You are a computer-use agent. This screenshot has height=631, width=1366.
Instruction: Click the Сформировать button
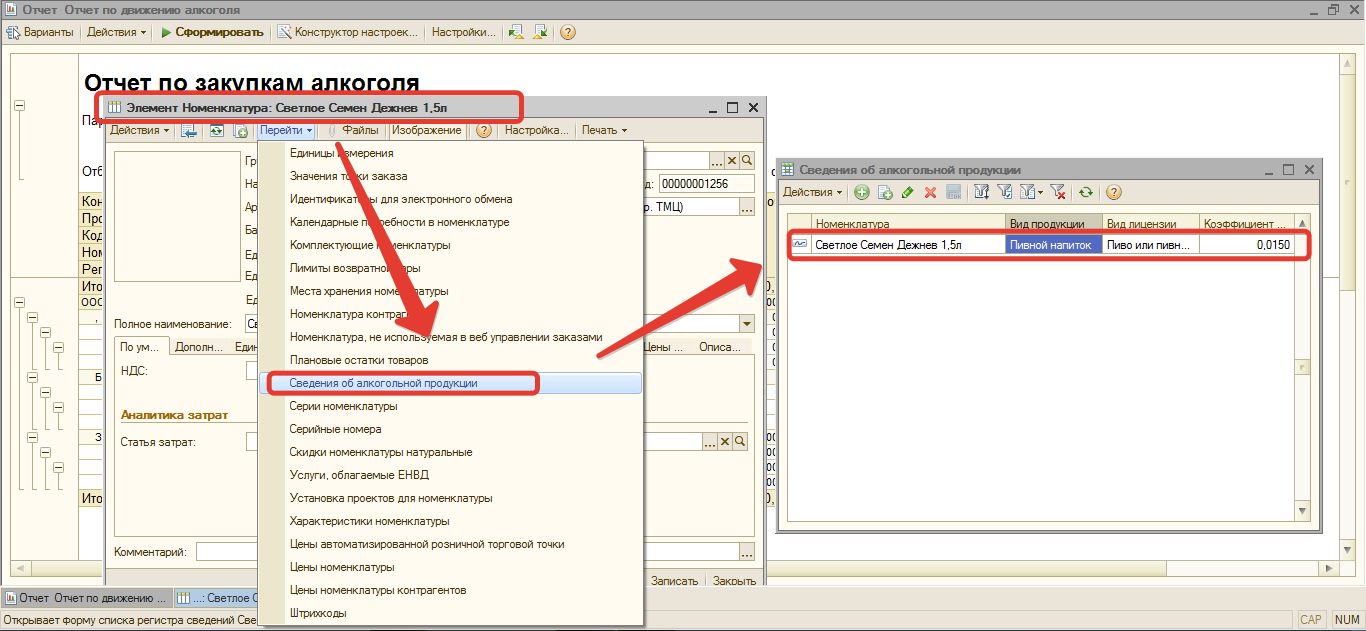[212, 32]
